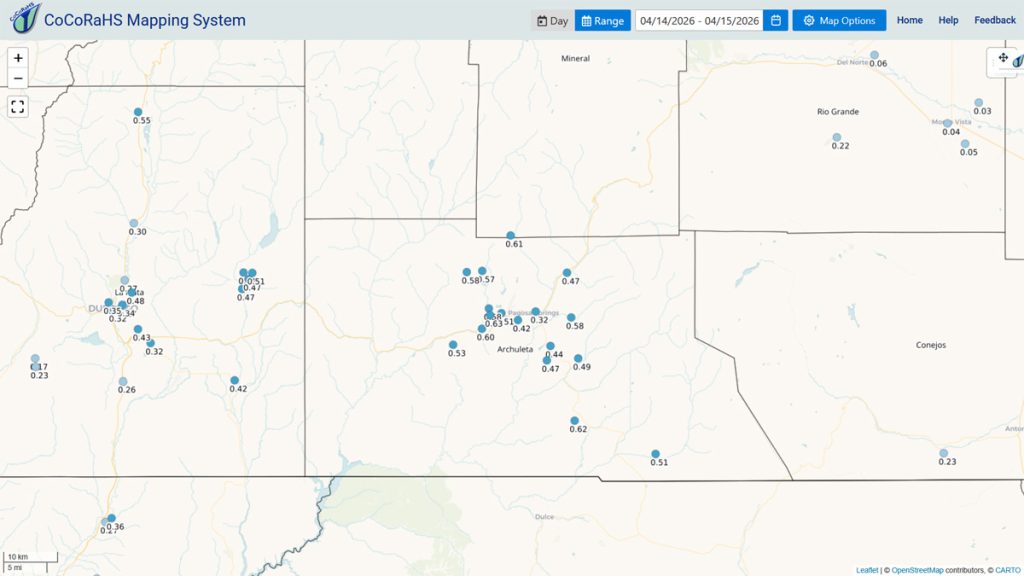1024x576 pixels.
Task: Select the station marker reading 0.49
Action: pos(578,359)
